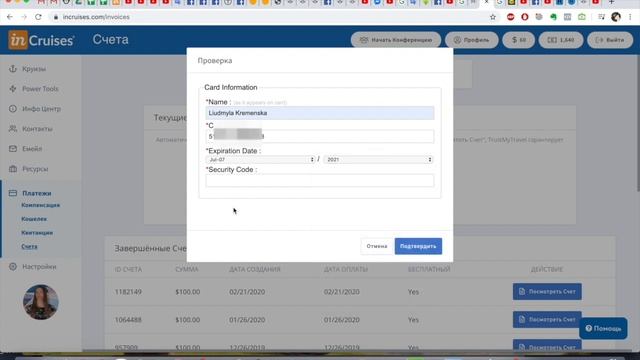Click the Выйти logout button
Viewport: 640px width, 360px height.
click(610, 40)
